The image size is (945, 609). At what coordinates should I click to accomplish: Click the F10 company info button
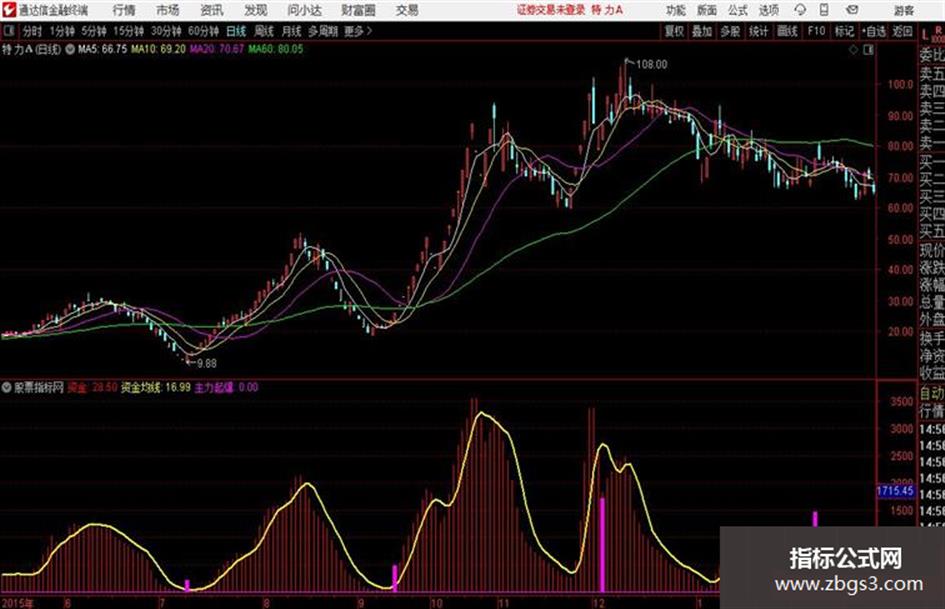(816, 31)
